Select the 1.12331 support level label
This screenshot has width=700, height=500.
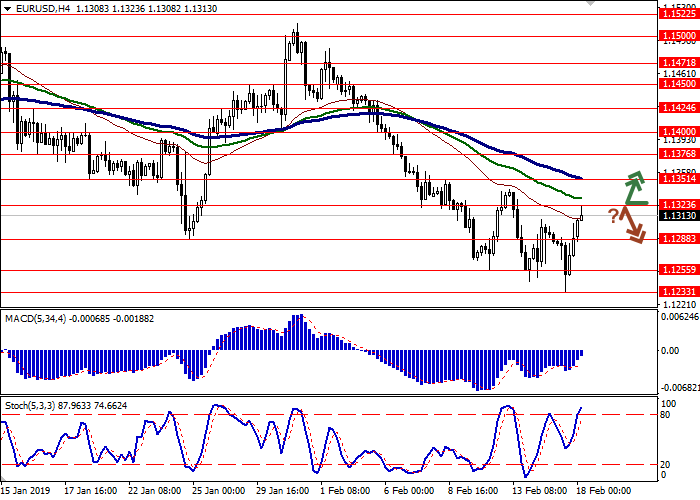(677, 292)
